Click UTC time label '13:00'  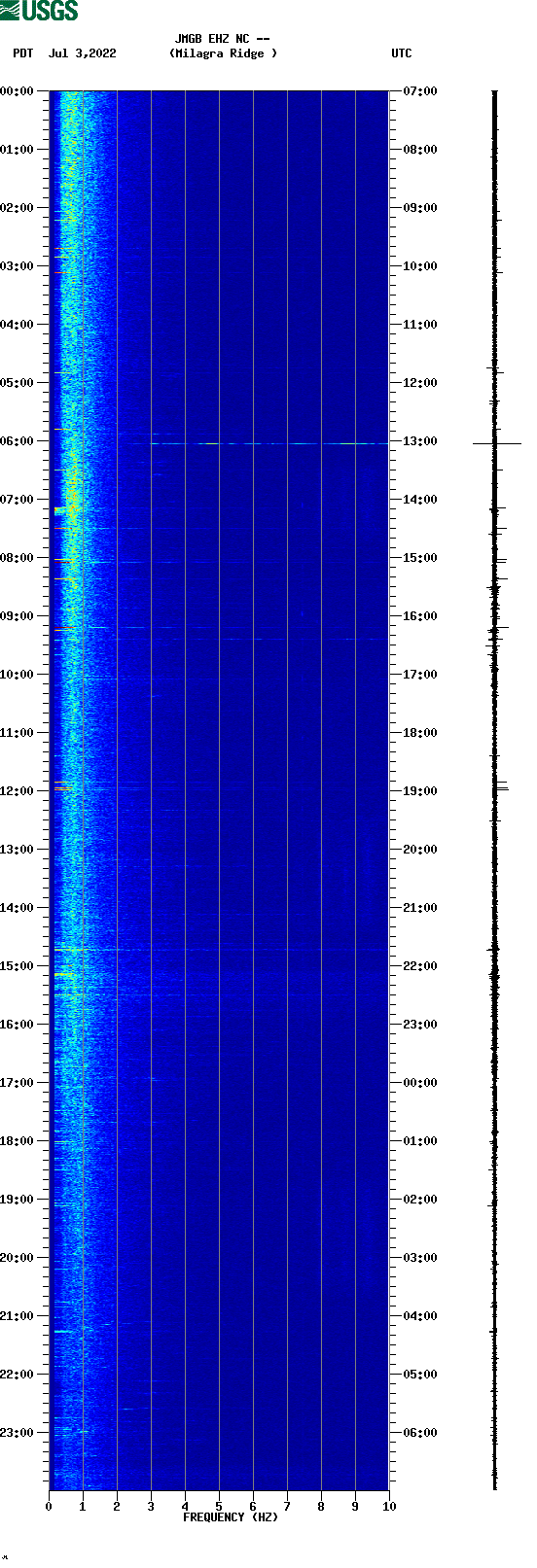click(420, 441)
